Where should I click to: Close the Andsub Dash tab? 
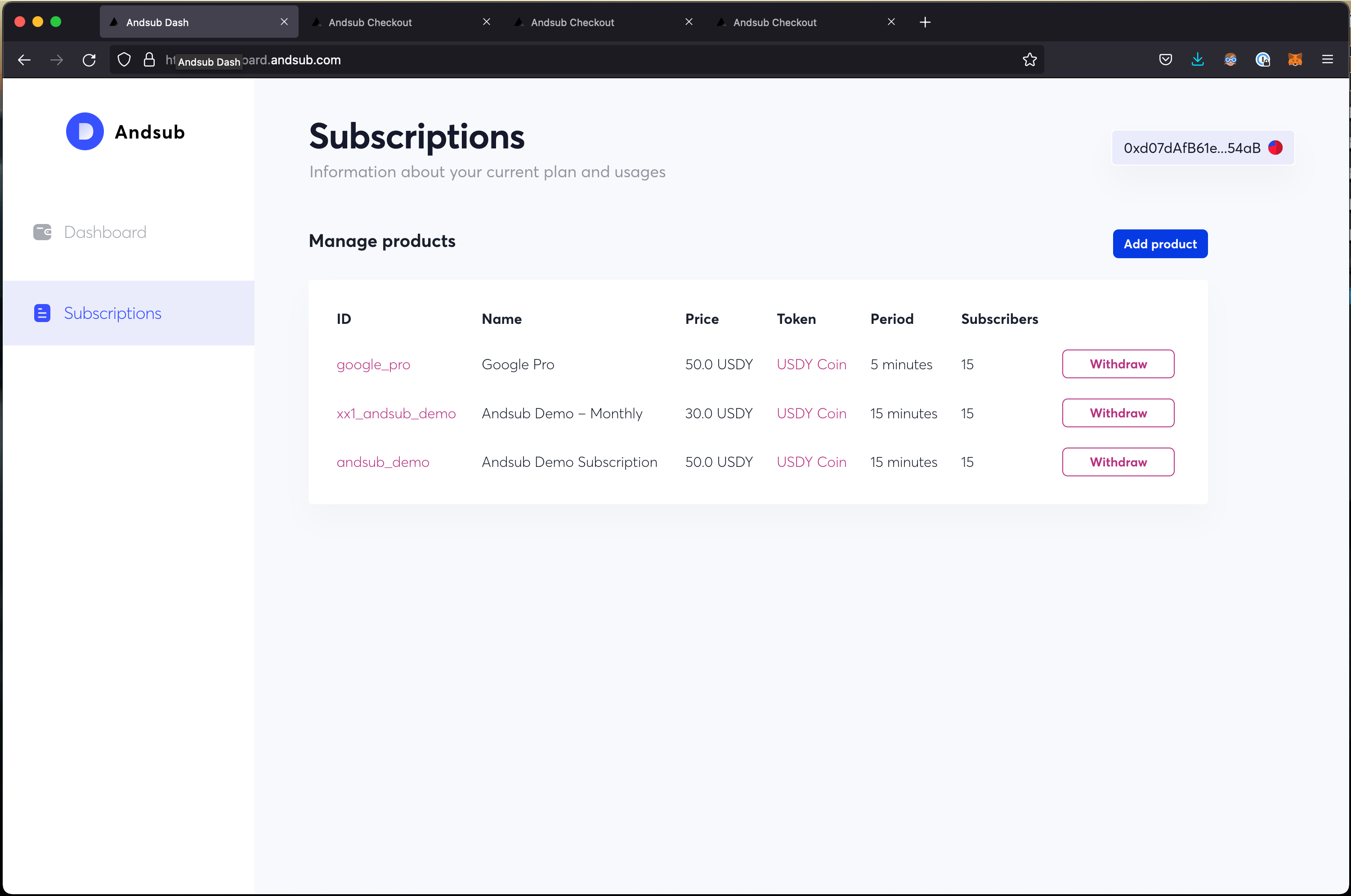(x=284, y=22)
